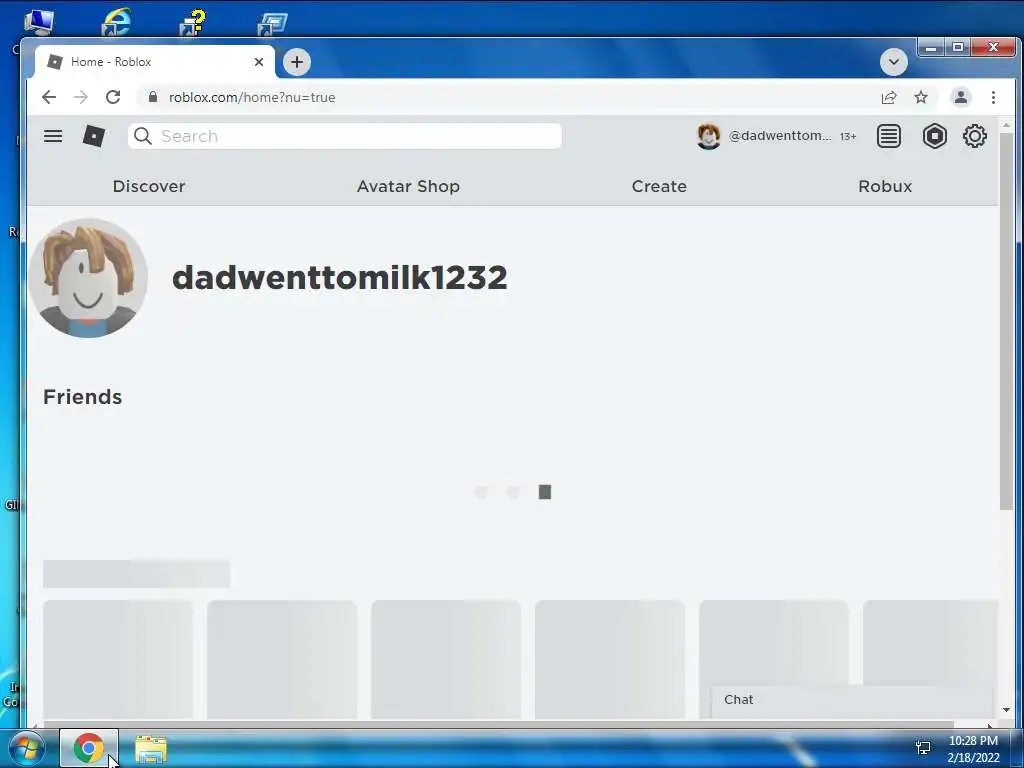Open the Chat panel

coord(852,700)
